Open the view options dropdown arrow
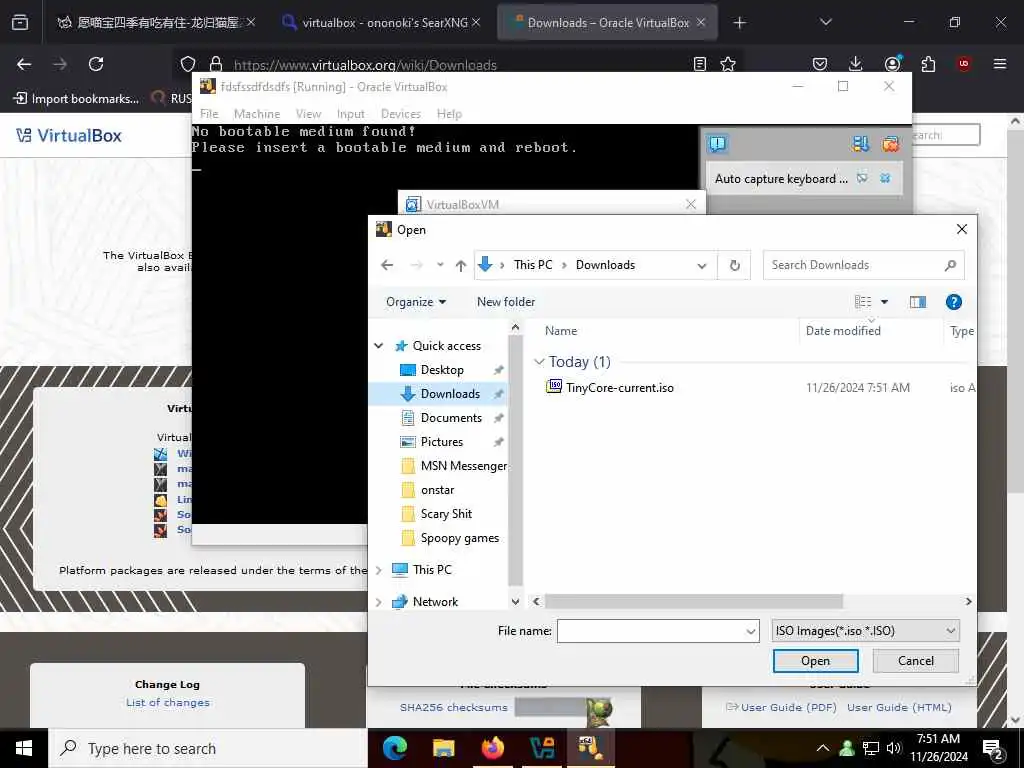Viewport: 1024px width, 768px height. click(884, 302)
